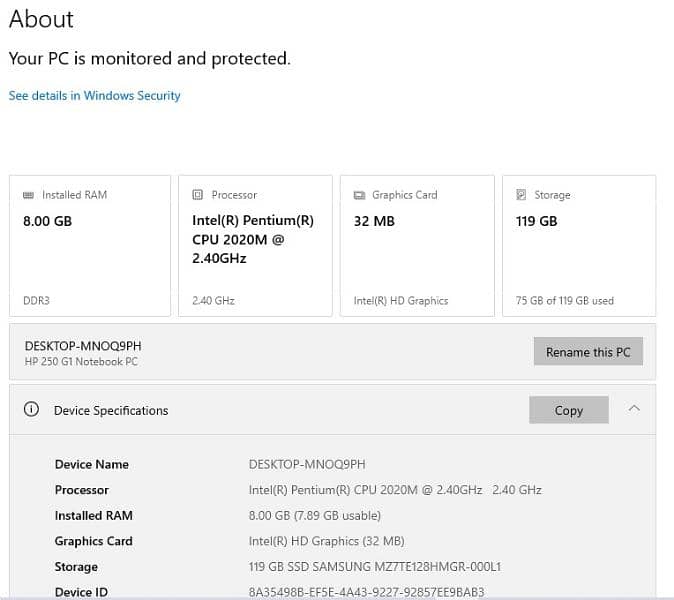Screen dimensions: 674x600
Task: Select the DDR3 label in RAM card
Action: pyautogui.click(x=37, y=300)
